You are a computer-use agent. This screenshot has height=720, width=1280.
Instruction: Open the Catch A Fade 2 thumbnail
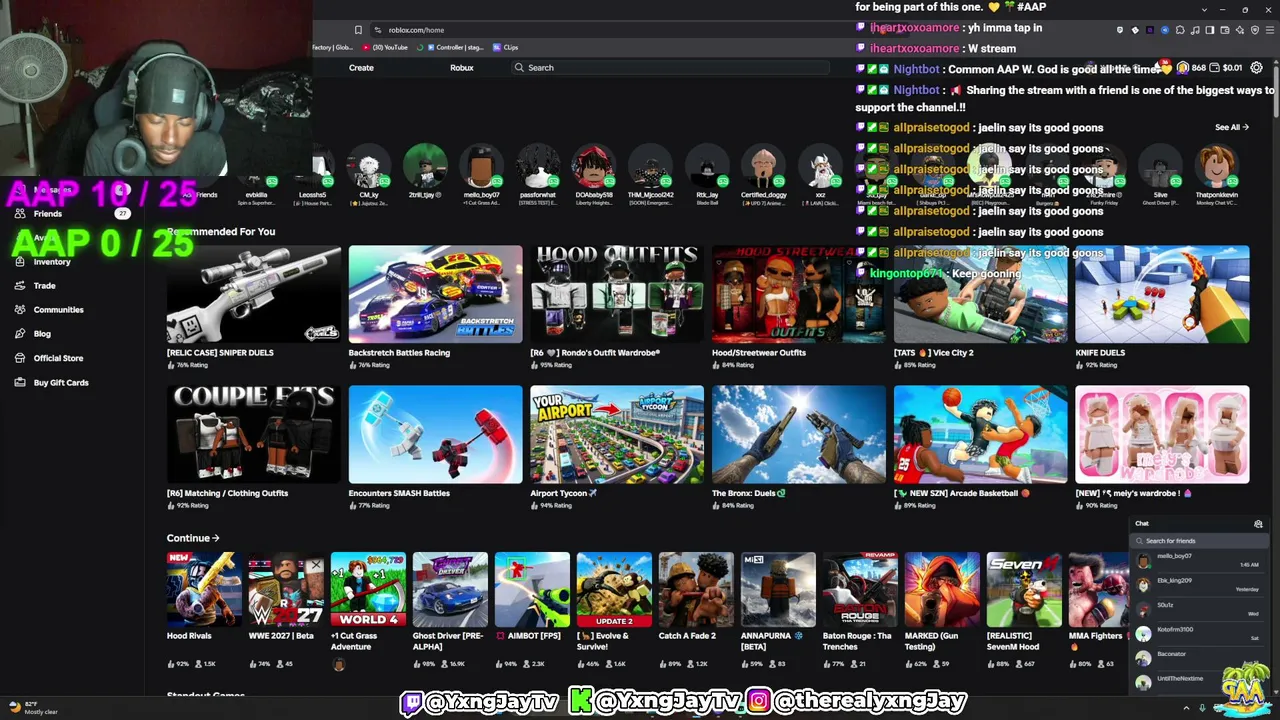click(x=696, y=589)
